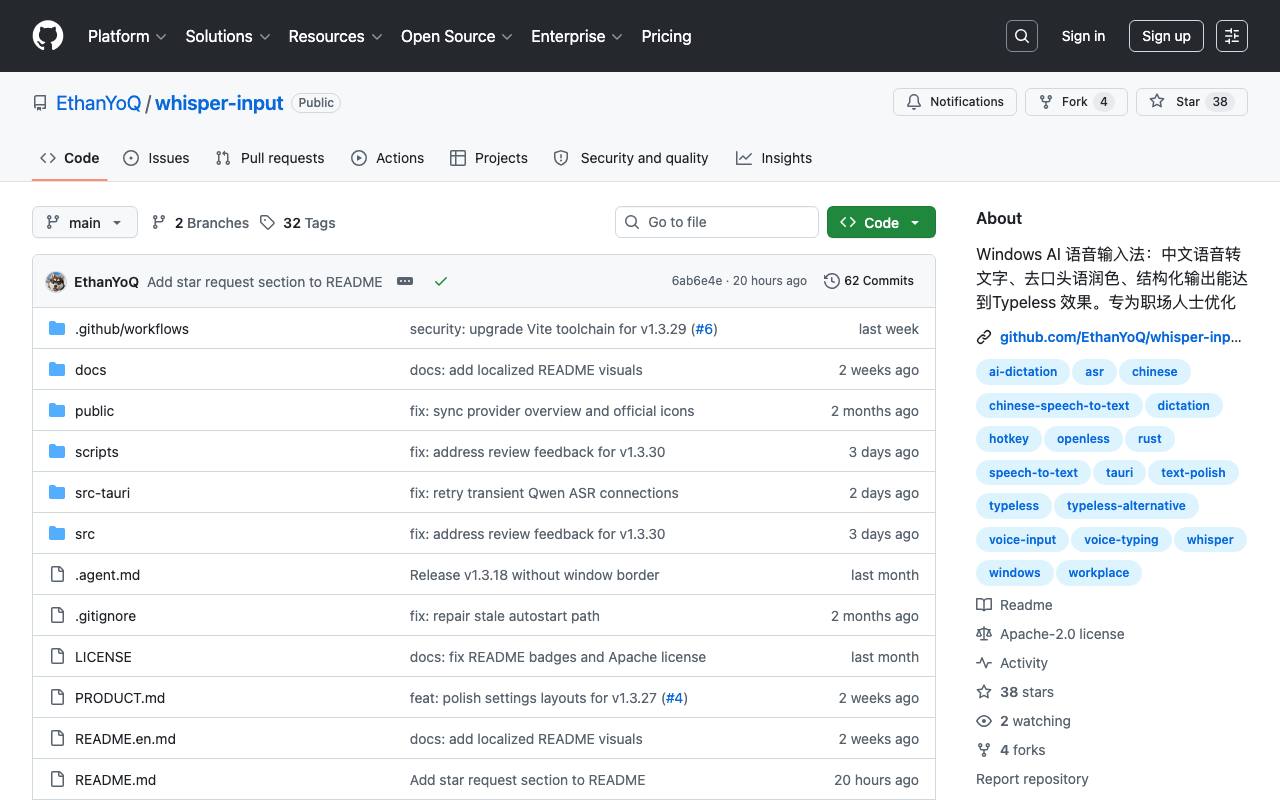Screen dimensions: 1280x800
Task: Click the Report repository link
Action: [1032, 779]
